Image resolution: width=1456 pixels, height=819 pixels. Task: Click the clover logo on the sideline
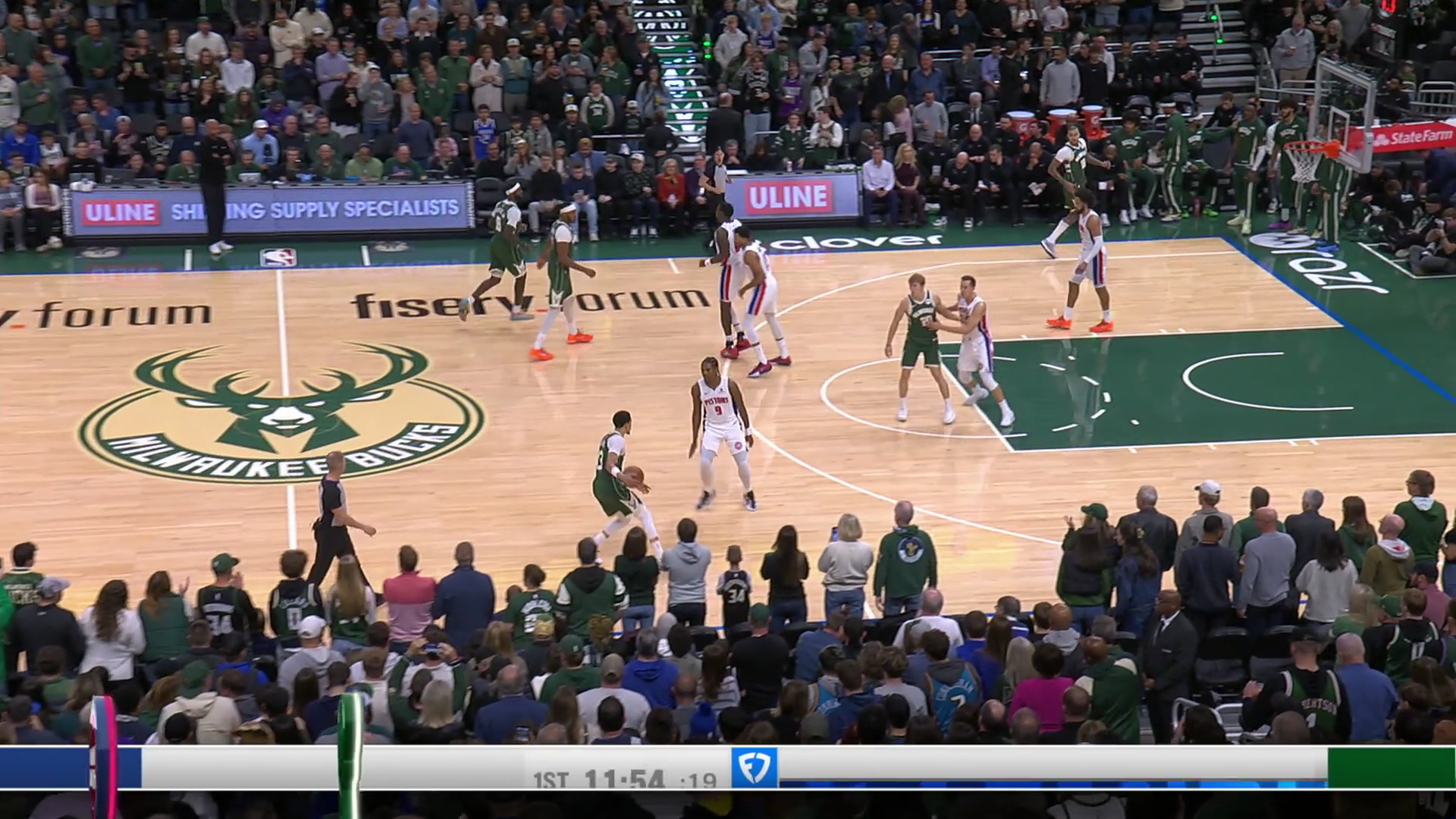(x=857, y=242)
